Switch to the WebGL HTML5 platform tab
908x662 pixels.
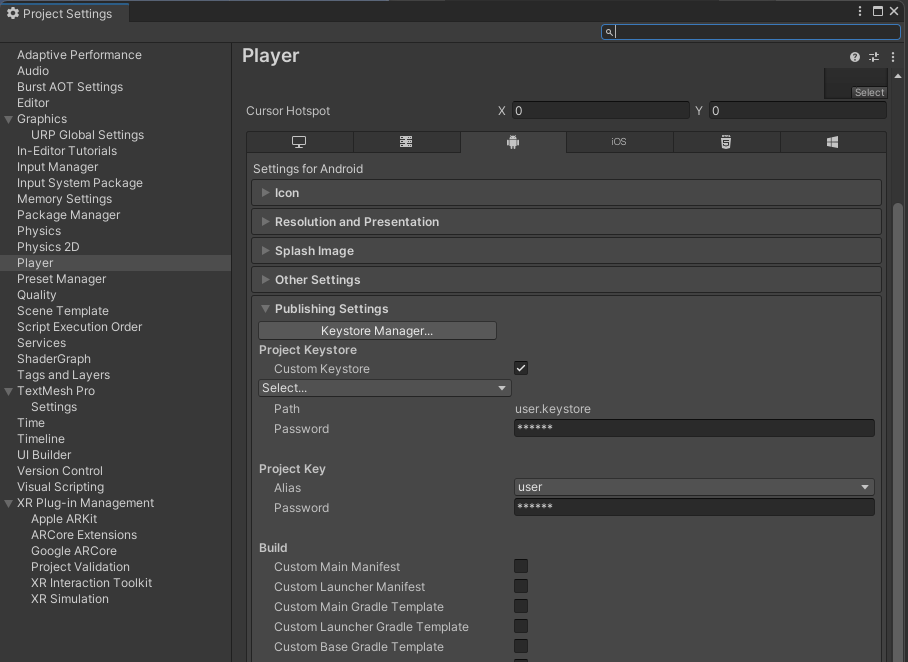pyautogui.click(x=726, y=142)
